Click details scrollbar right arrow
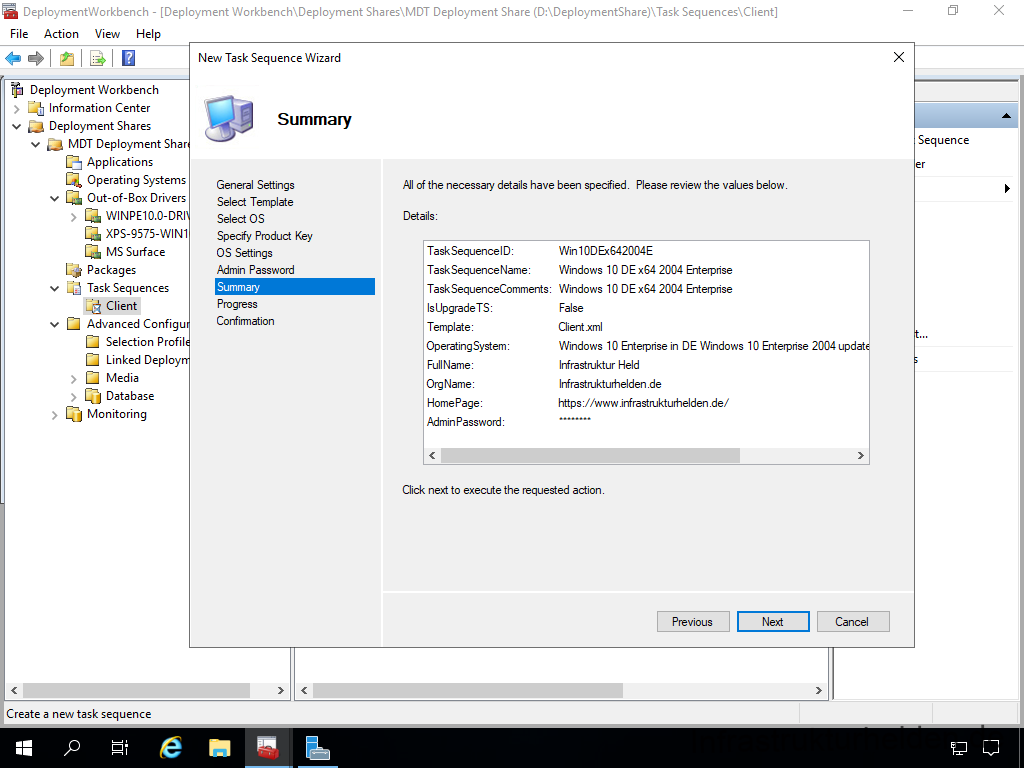This screenshot has height=768, width=1024. pyautogui.click(x=861, y=456)
